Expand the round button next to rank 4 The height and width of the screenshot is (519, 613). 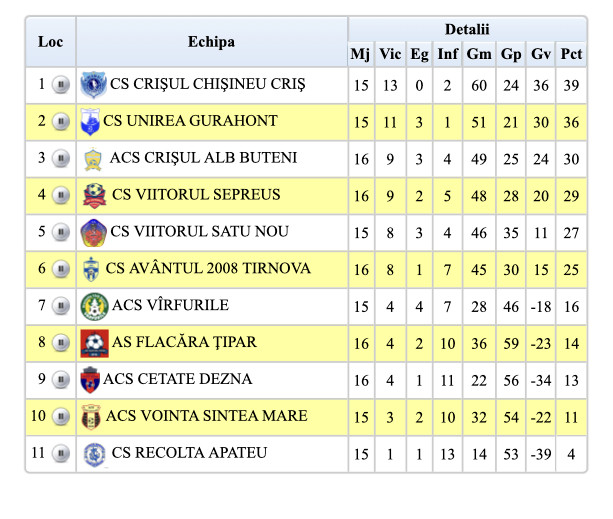61,195
